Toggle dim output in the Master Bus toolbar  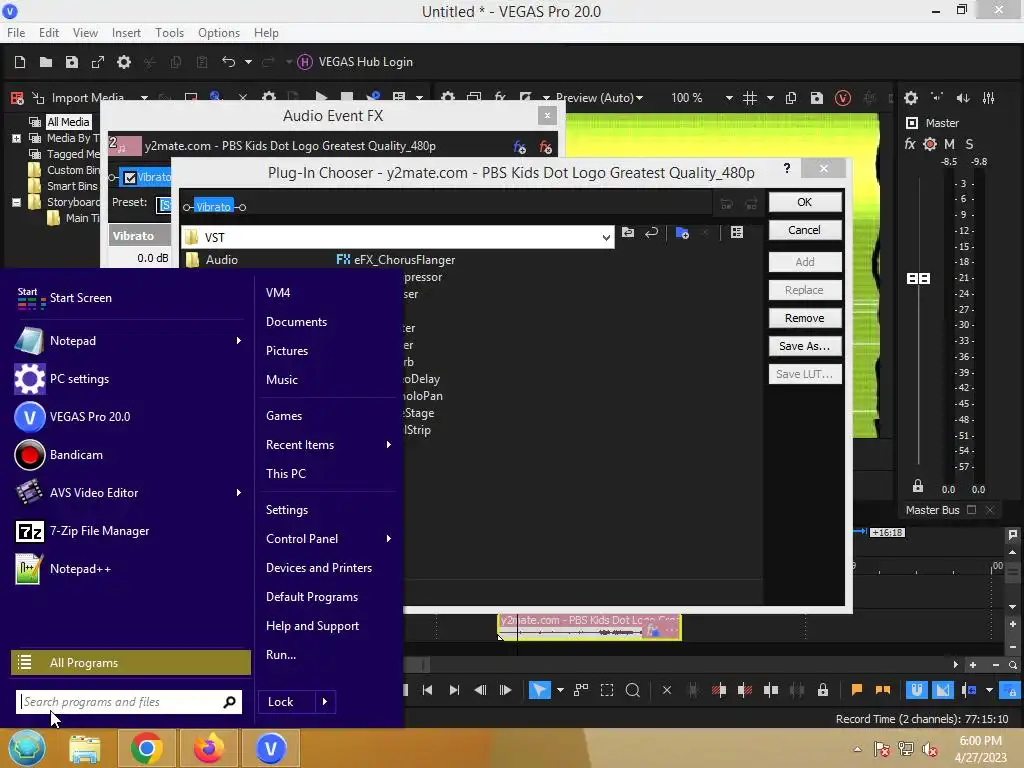963,98
